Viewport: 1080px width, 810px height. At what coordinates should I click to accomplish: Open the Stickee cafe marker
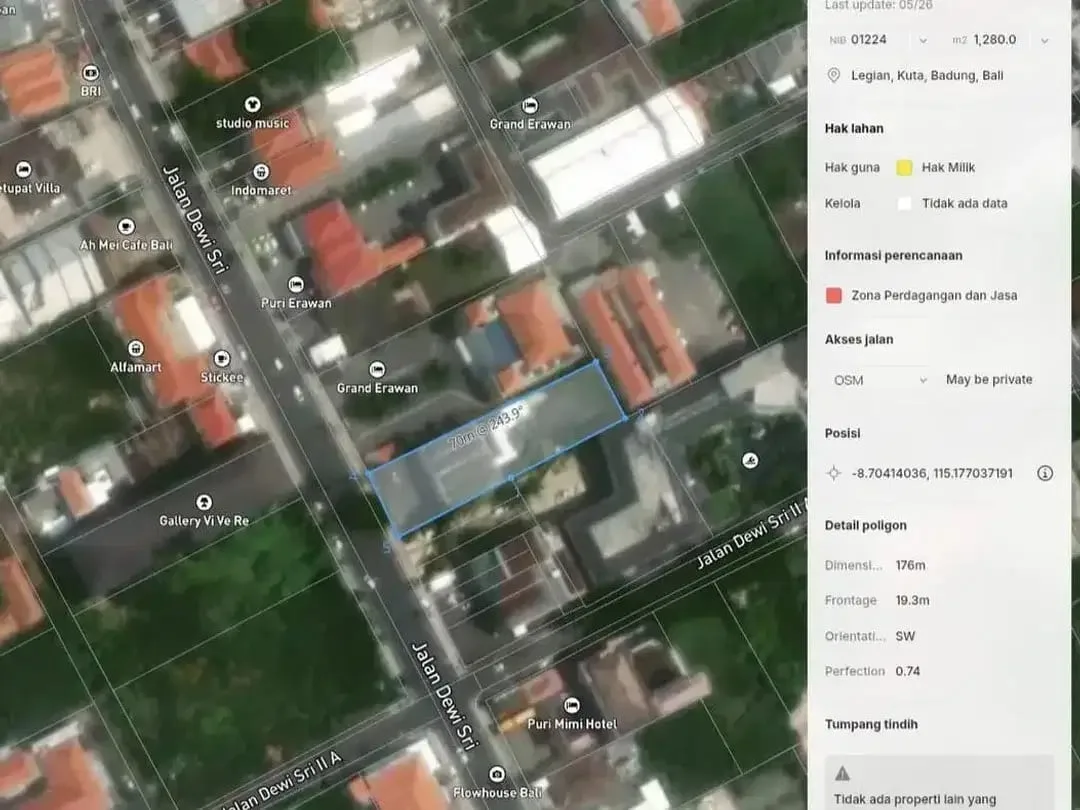[x=222, y=359]
